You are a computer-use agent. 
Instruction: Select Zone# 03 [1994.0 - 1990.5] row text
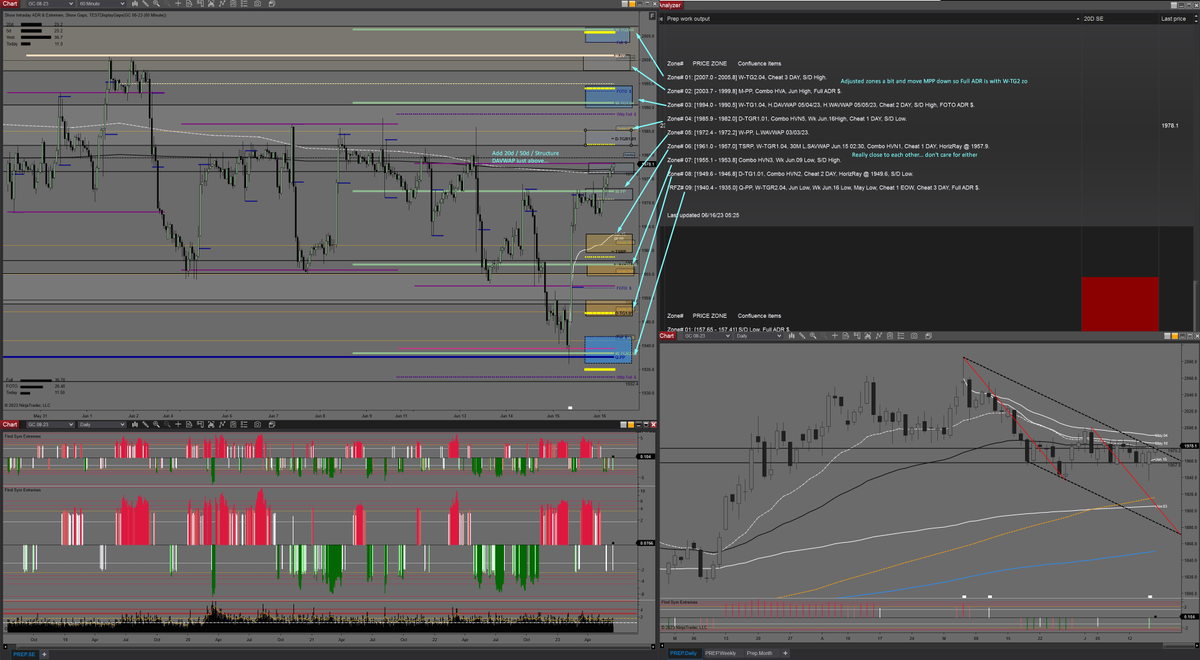pyautogui.click(x=821, y=105)
